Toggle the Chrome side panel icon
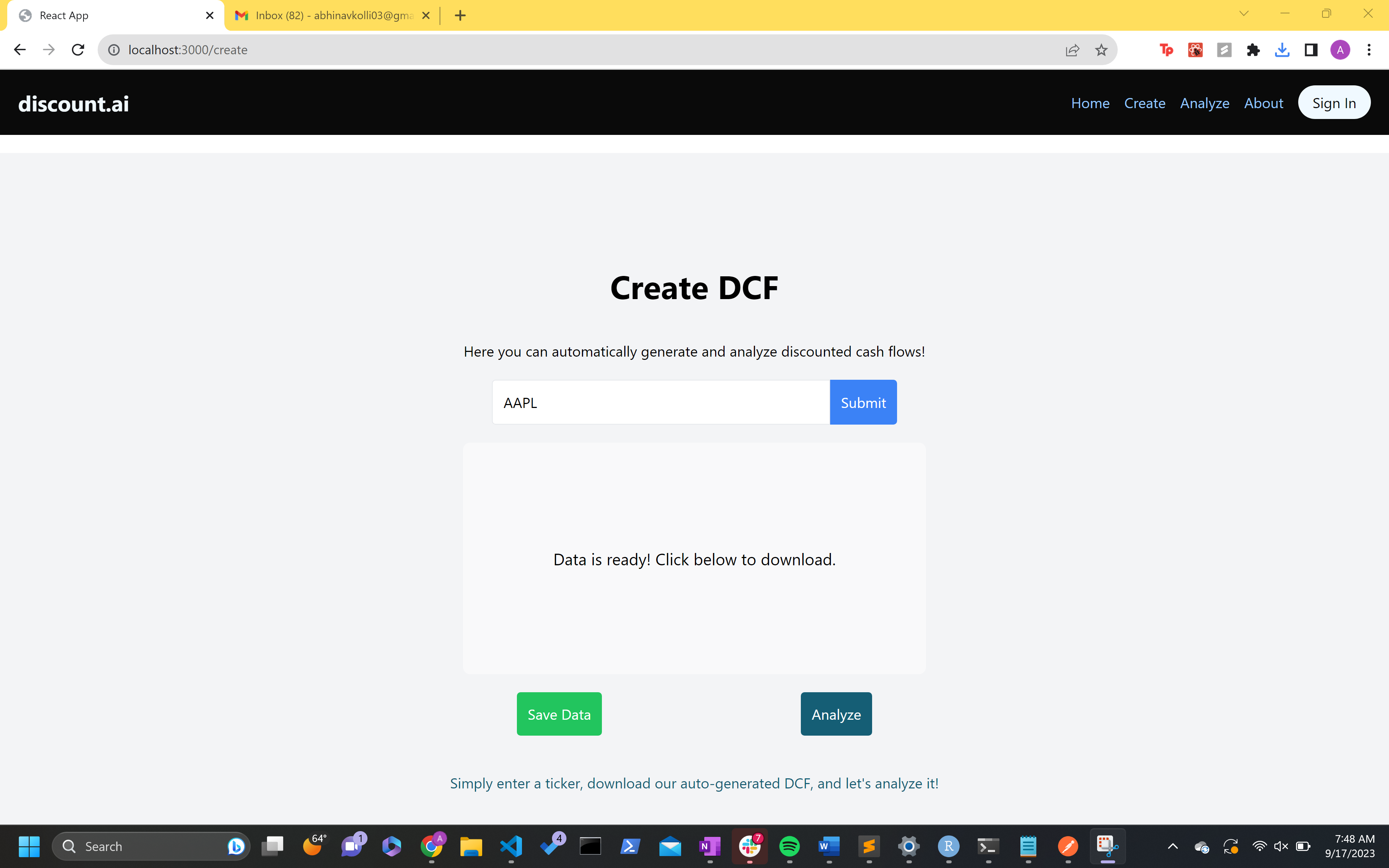1389x868 pixels. click(x=1311, y=50)
